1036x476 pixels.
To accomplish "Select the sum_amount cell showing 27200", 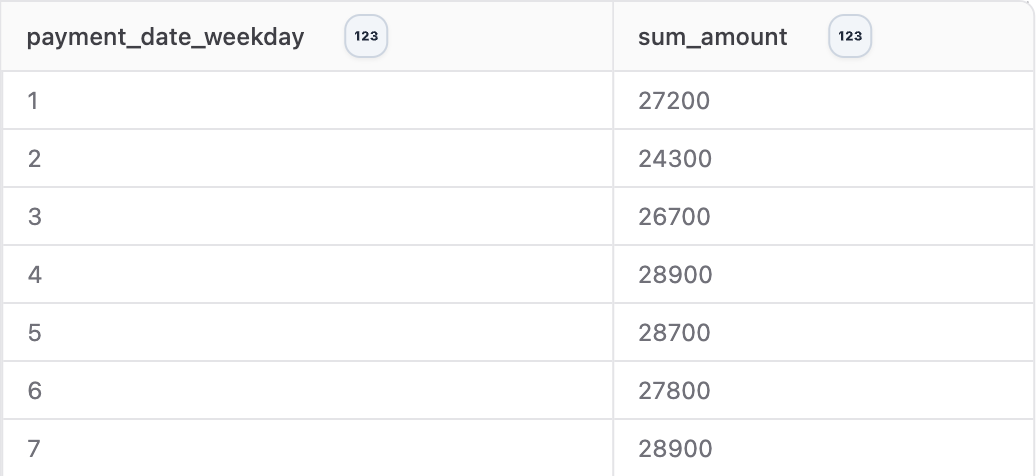I will (x=823, y=100).
